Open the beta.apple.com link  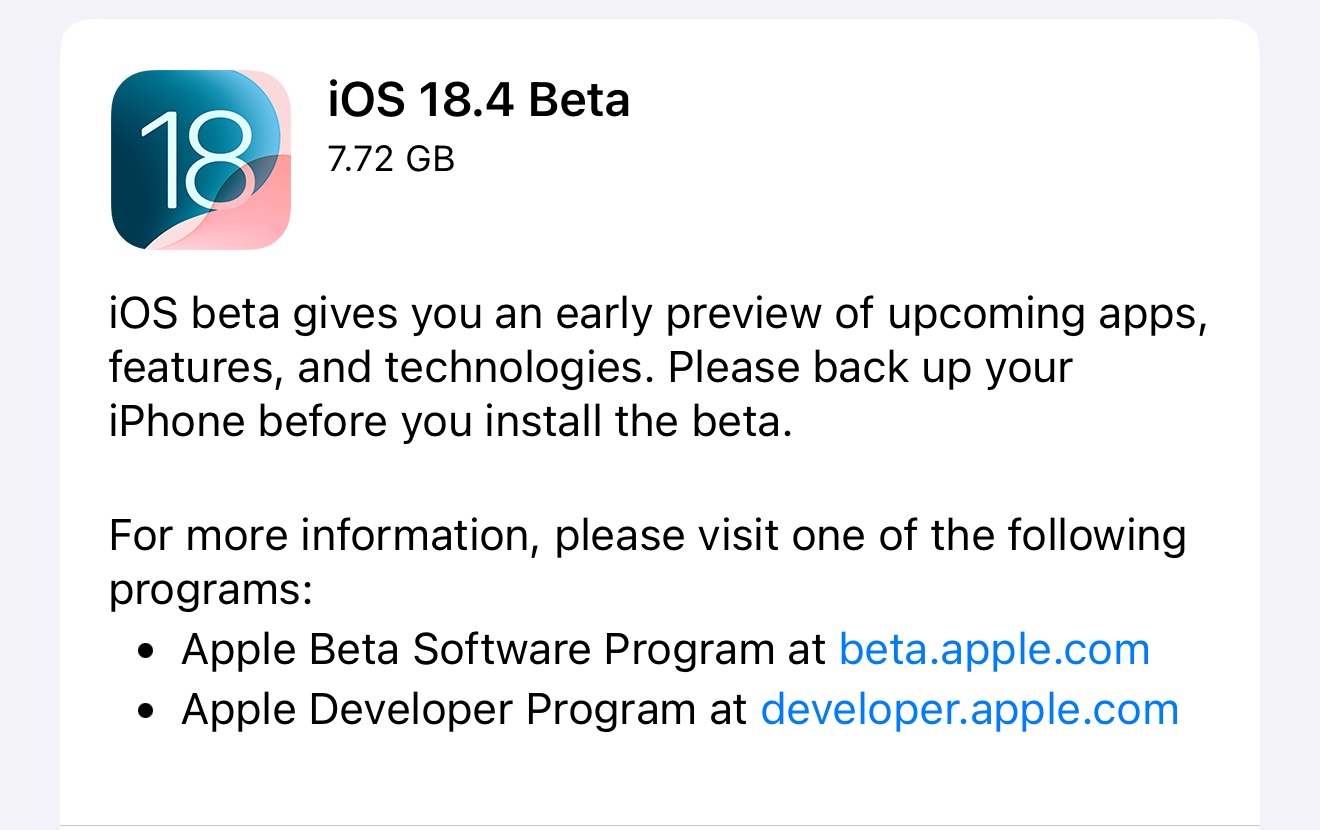[x=994, y=649]
